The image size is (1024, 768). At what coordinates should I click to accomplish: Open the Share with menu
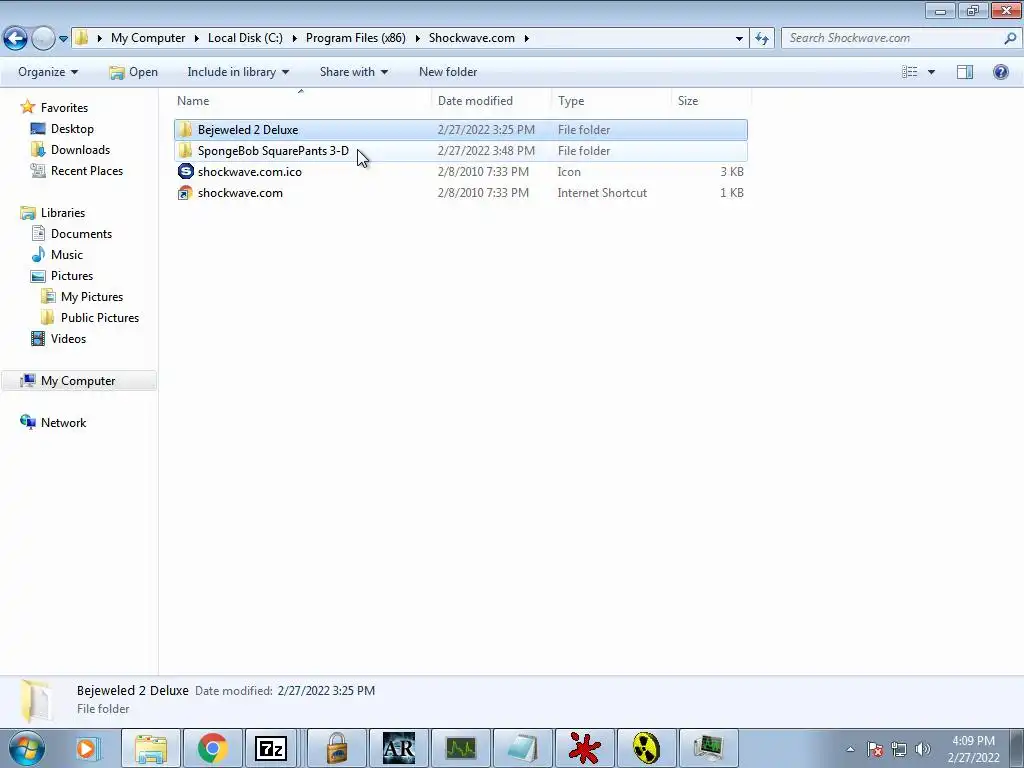tap(353, 72)
